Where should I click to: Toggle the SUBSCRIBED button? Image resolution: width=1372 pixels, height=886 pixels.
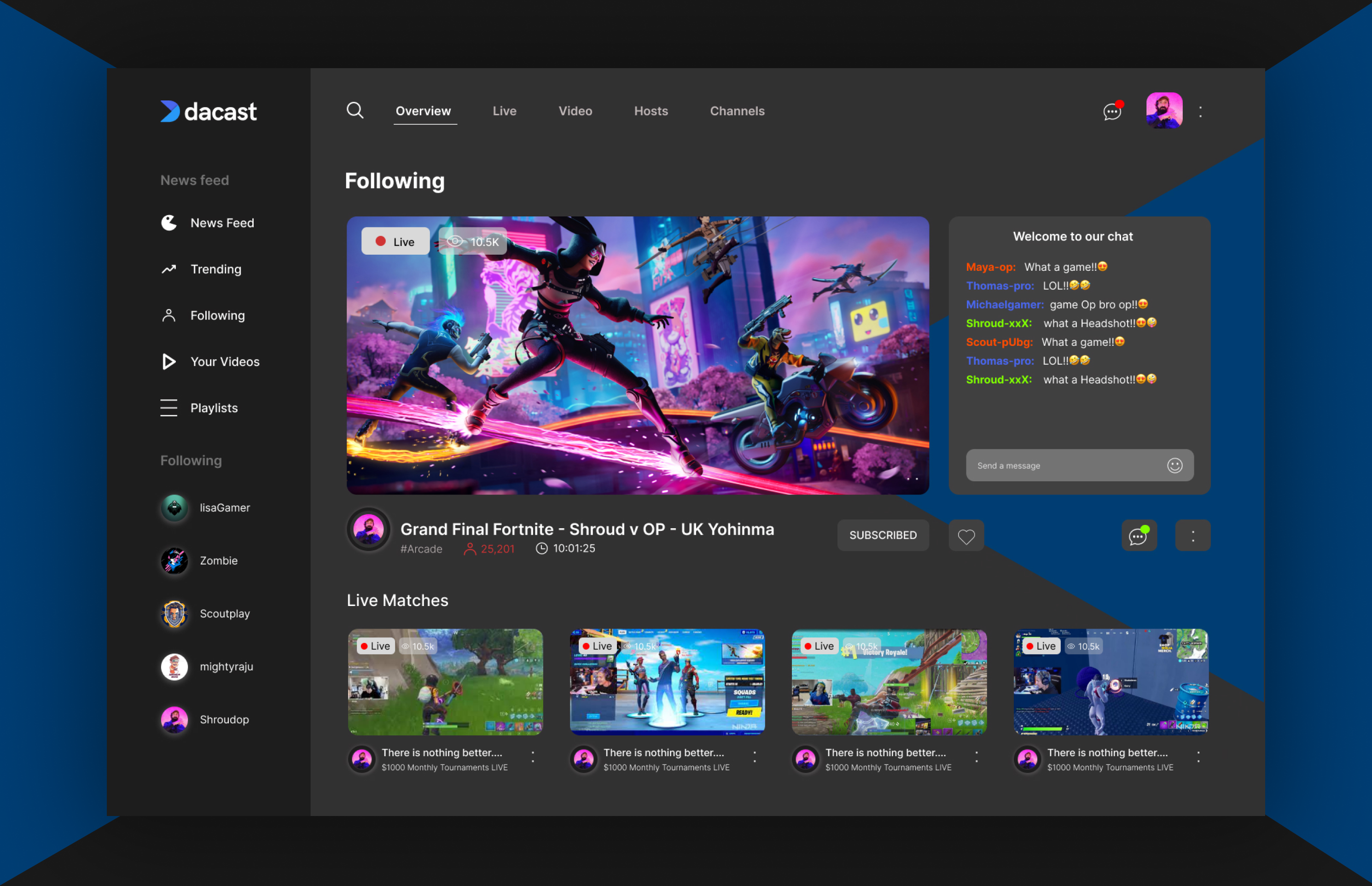tap(883, 536)
